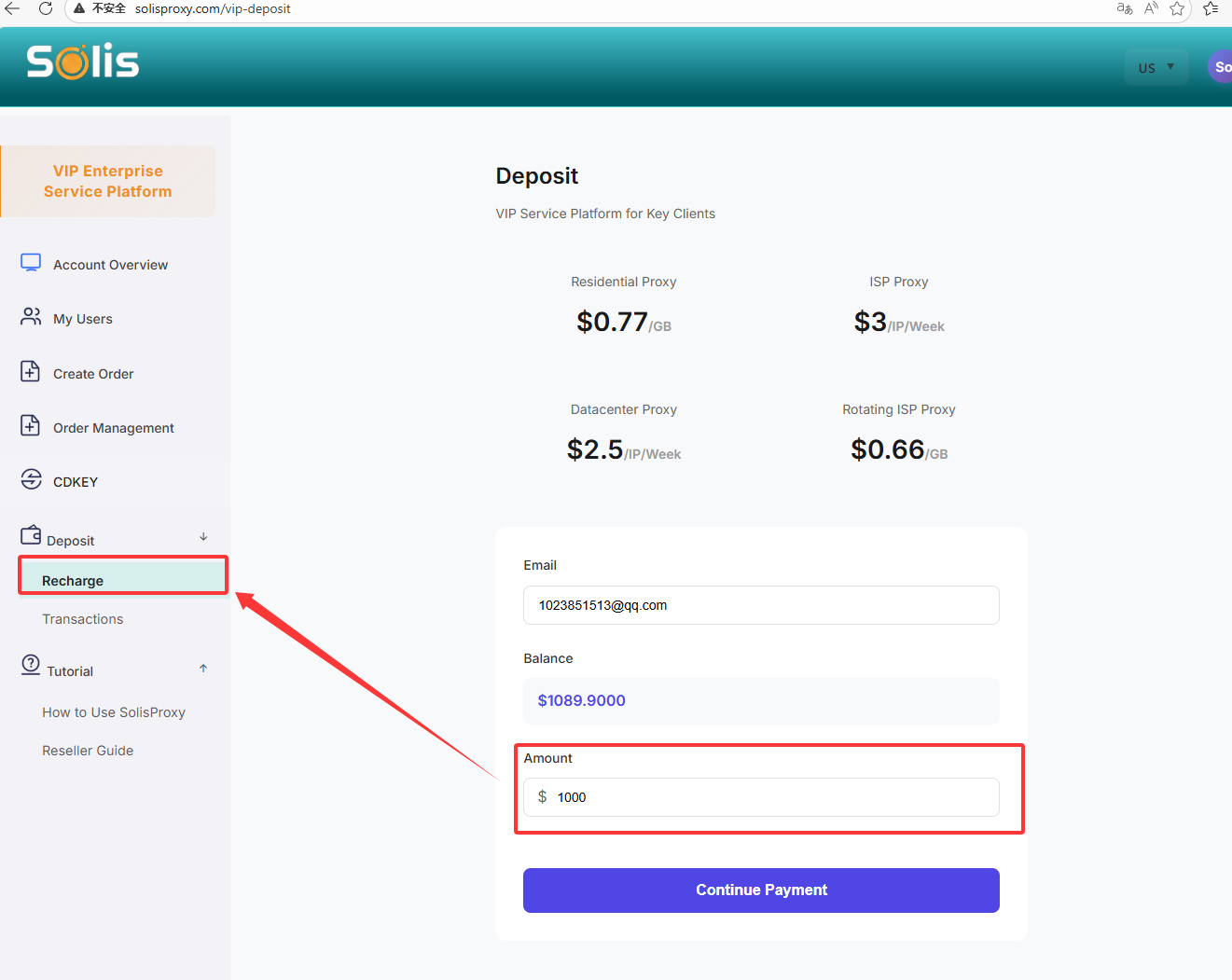
Task: Click the browser back arrow
Action: (12, 8)
